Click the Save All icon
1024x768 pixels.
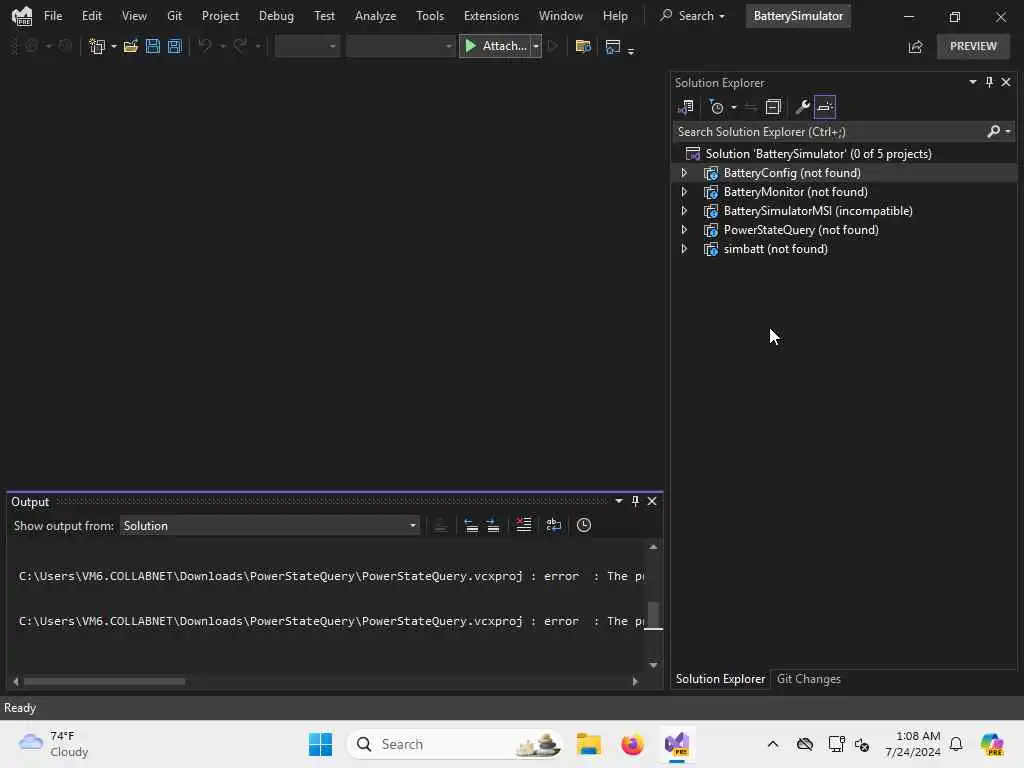(174, 46)
